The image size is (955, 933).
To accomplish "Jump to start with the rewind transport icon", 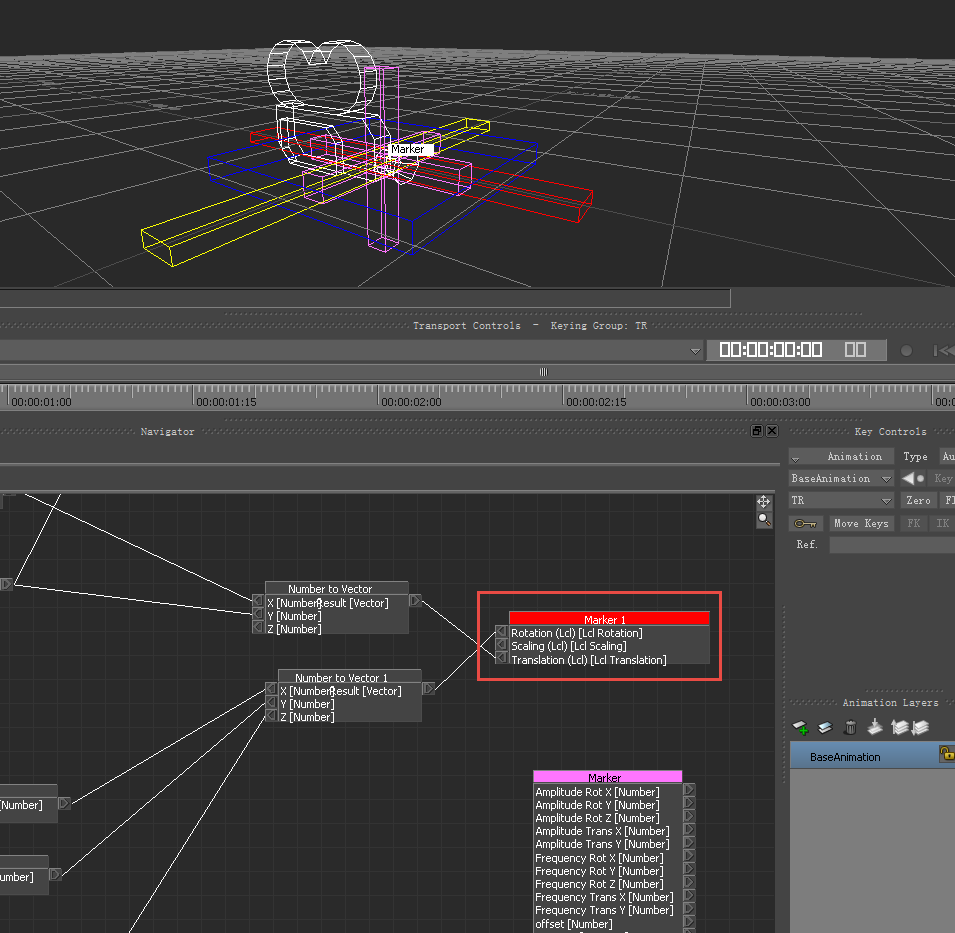I will (946, 350).
